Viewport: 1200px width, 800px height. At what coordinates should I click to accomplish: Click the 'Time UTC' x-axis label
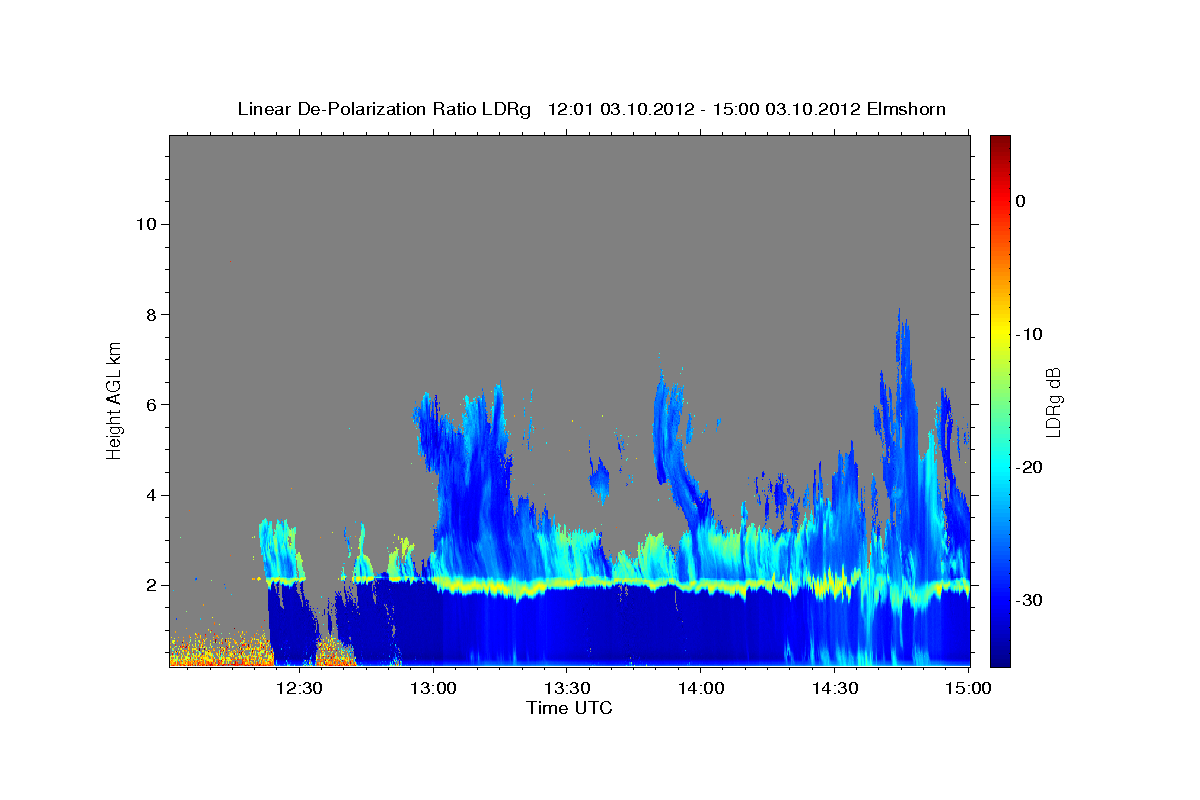[x=569, y=708]
